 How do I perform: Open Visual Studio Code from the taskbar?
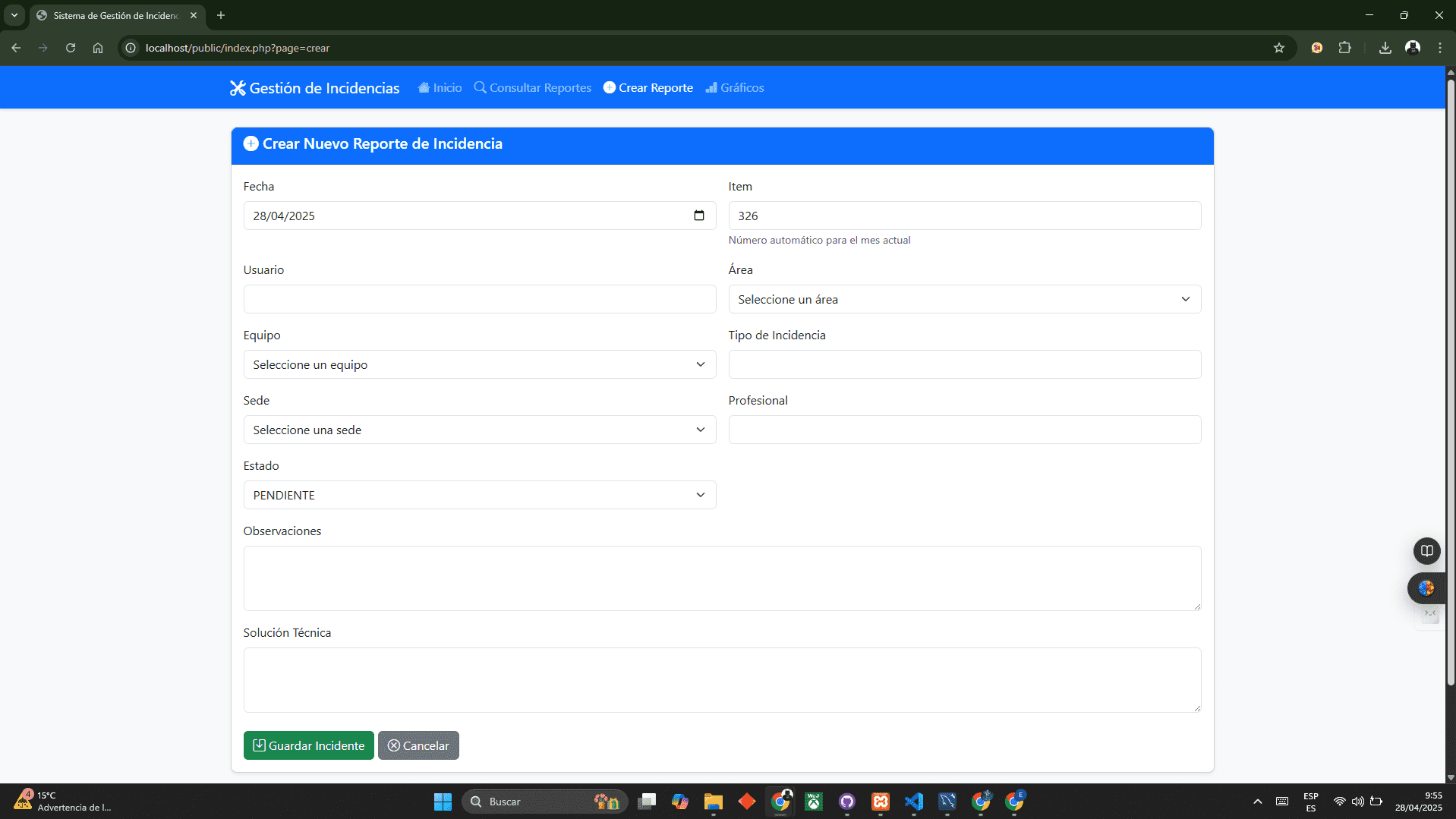point(913,802)
